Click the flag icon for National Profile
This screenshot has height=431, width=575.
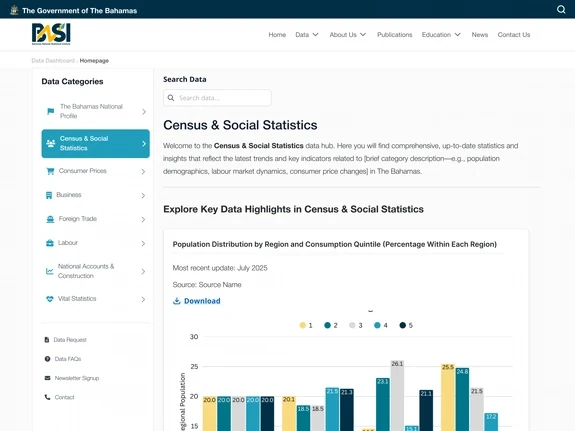(51, 111)
